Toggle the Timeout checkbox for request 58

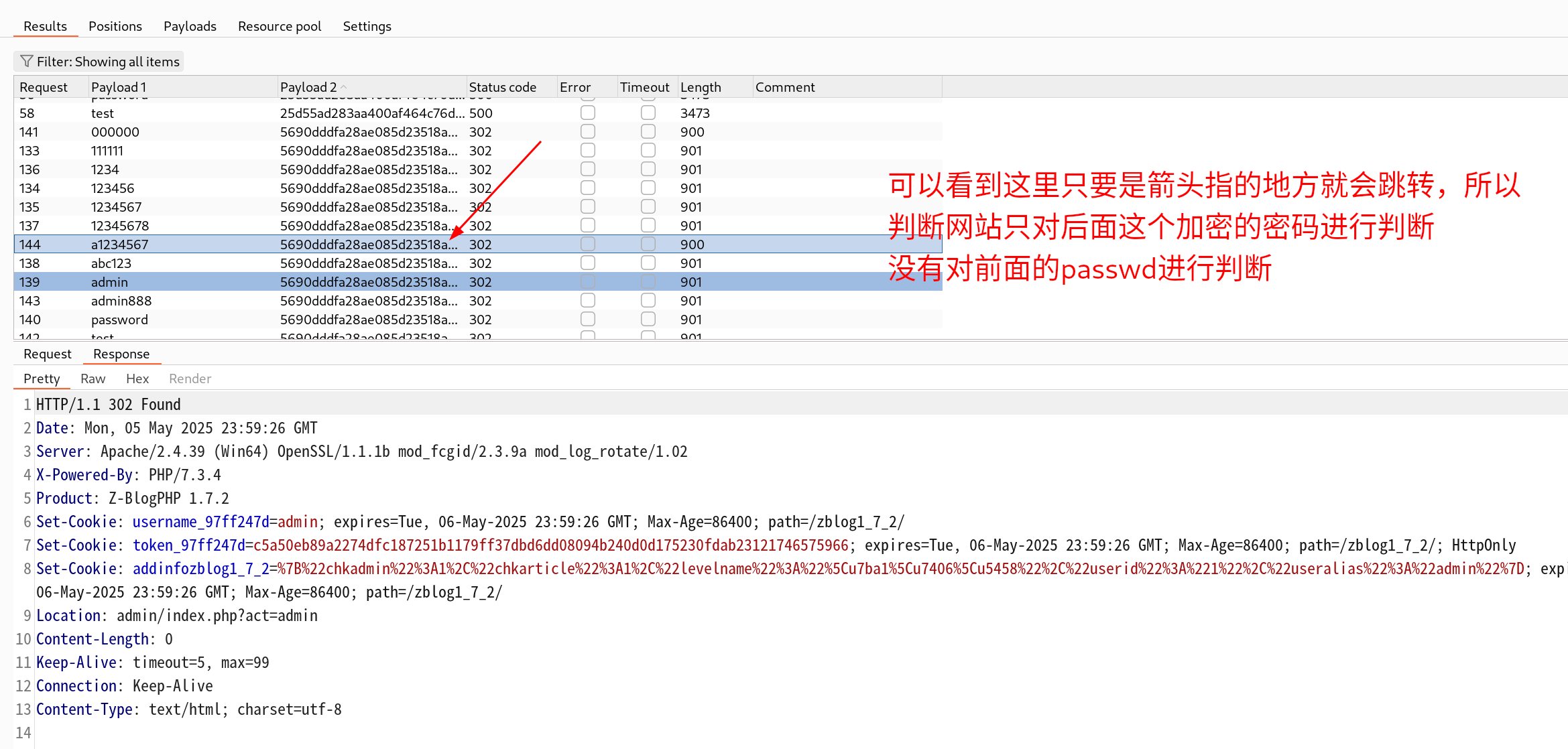coord(648,113)
